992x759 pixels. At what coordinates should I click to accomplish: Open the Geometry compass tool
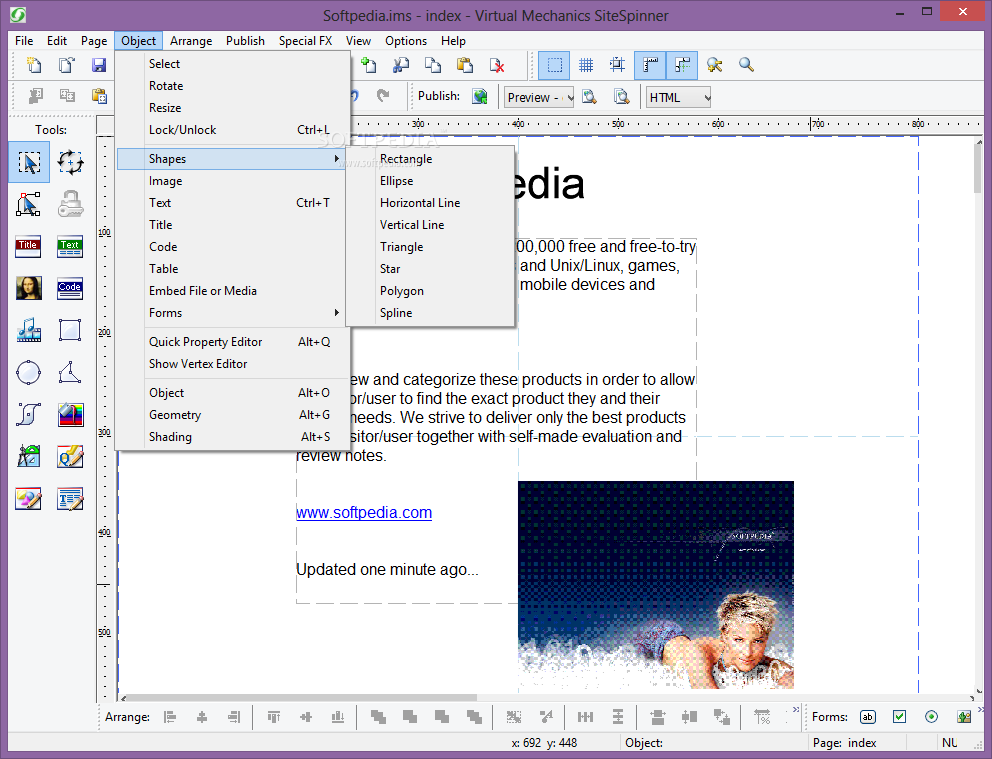tap(29, 457)
